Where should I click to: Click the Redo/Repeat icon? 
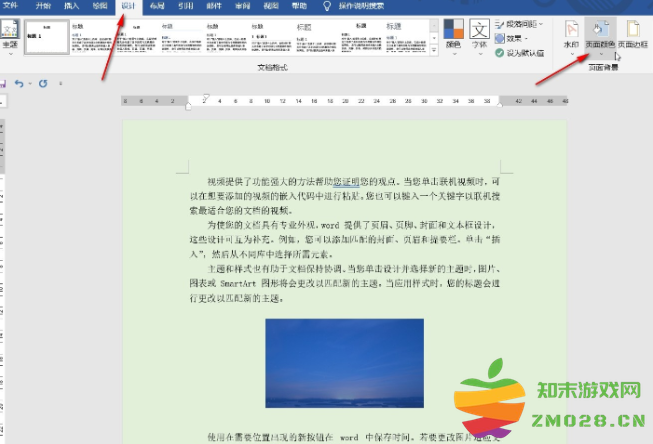[43, 84]
